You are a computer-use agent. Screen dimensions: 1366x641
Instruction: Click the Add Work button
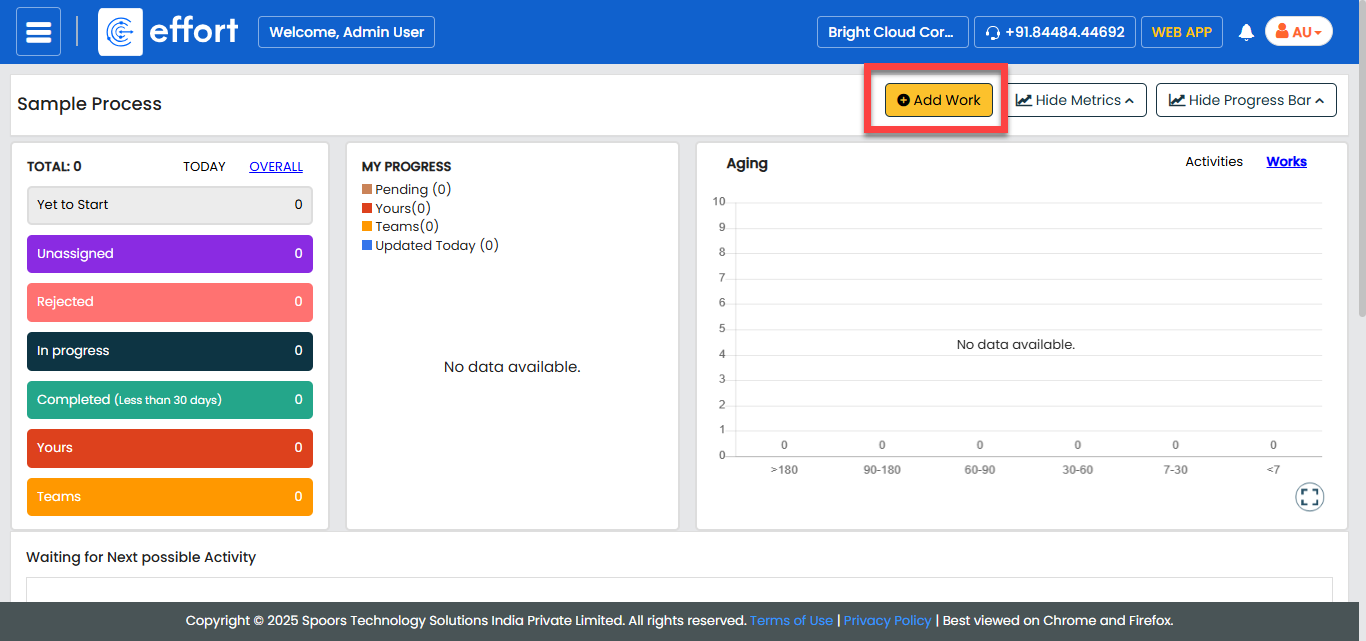point(938,100)
